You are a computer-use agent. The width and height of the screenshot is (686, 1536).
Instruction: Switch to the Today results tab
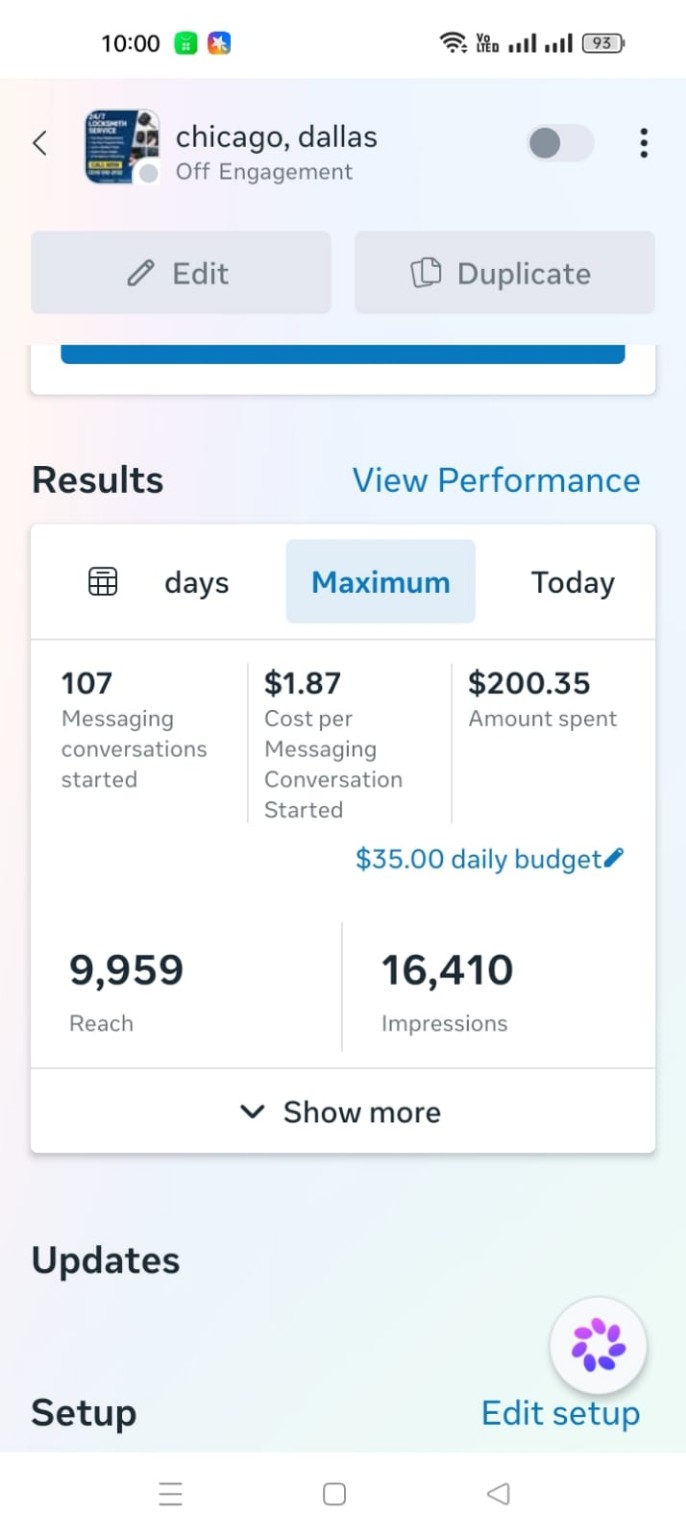(573, 582)
